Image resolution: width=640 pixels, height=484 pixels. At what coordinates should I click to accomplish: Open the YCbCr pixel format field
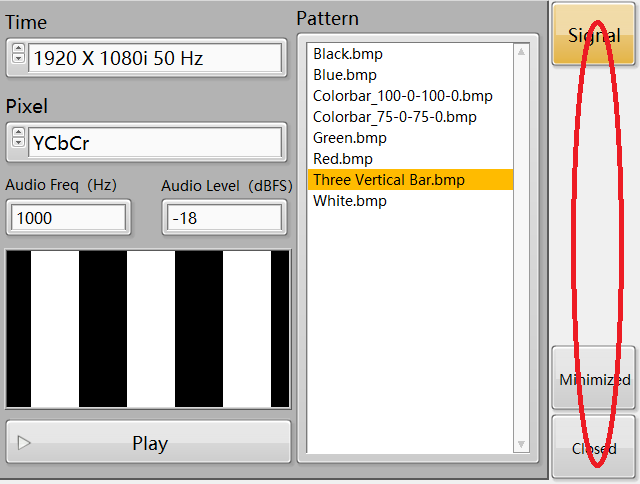click(155, 142)
